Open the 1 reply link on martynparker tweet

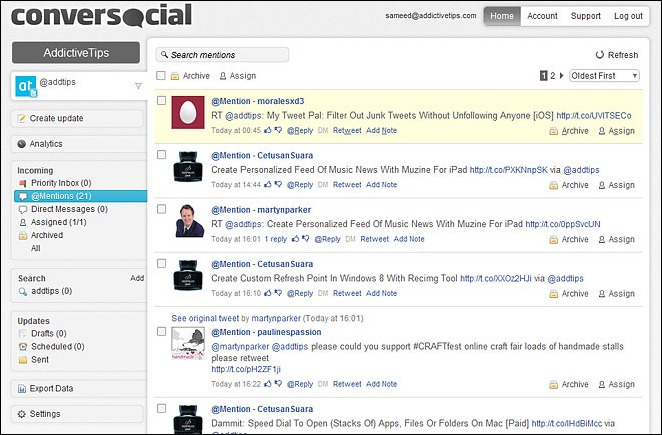coord(275,239)
